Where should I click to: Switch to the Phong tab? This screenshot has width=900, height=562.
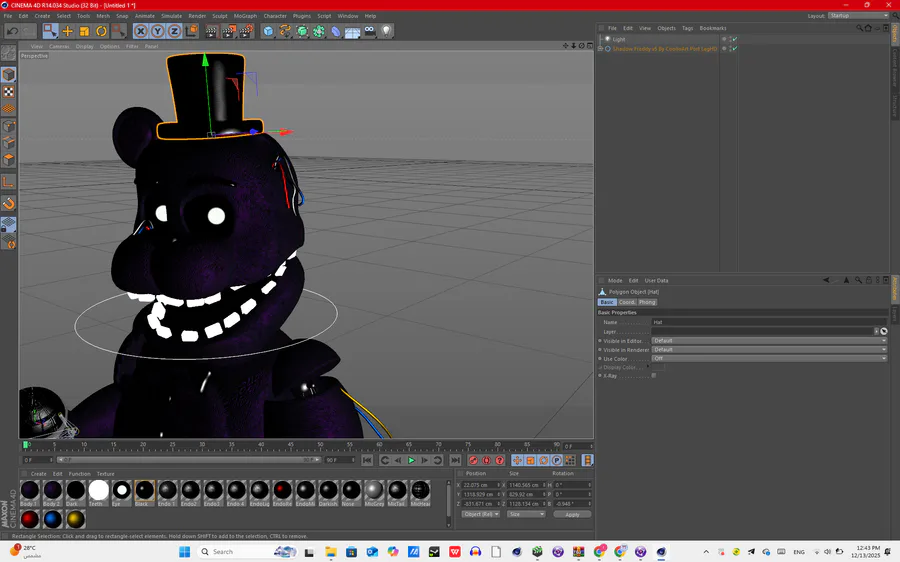pos(647,302)
